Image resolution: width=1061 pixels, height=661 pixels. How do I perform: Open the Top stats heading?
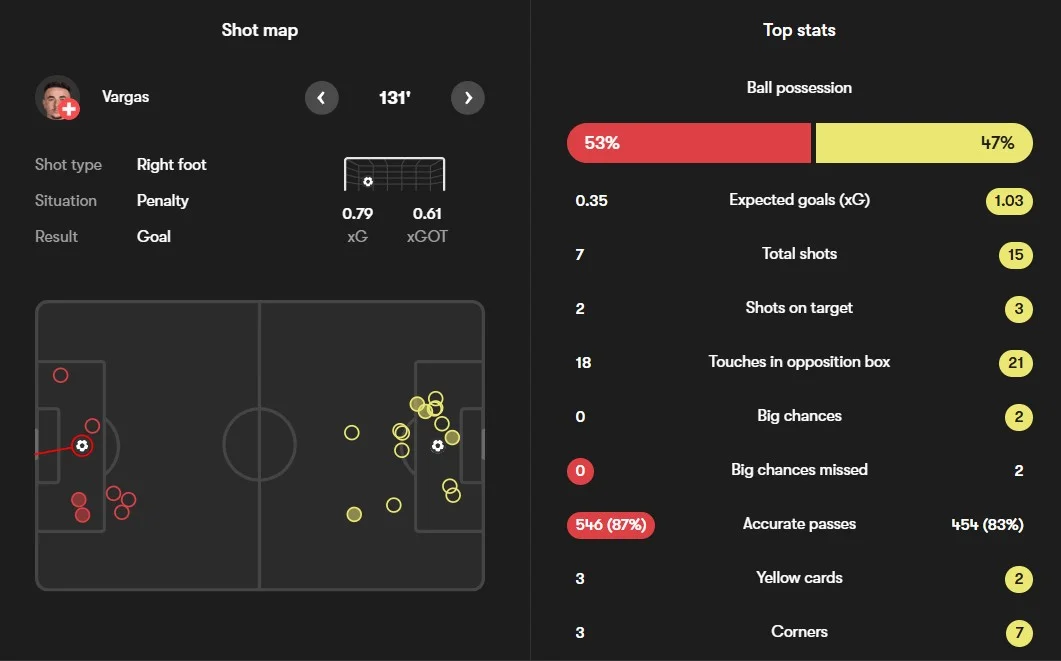click(x=799, y=30)
